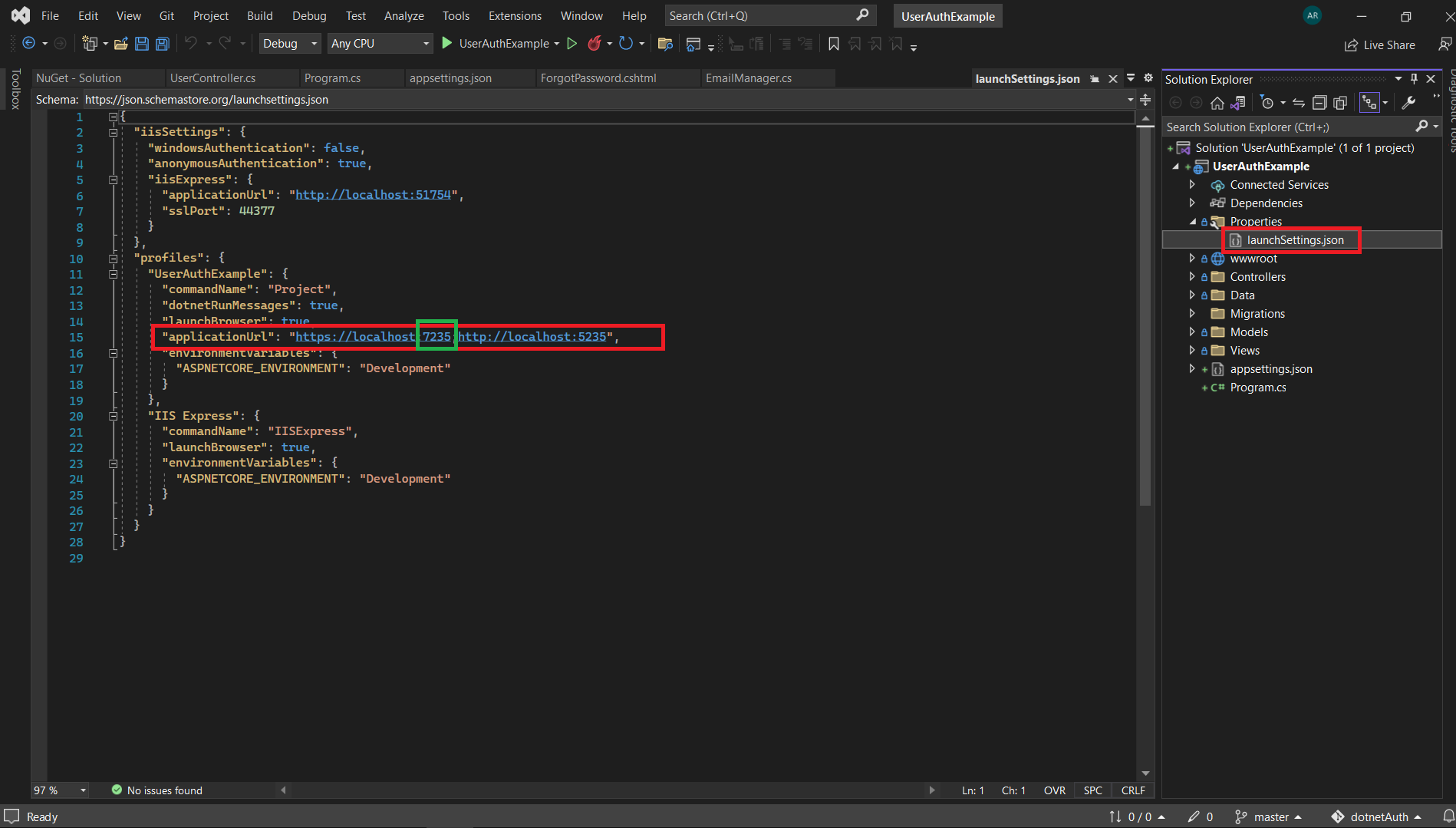The image size is (1456, 828).
Task: Collapse the Properties folder node
Action: click(1193, 221)
